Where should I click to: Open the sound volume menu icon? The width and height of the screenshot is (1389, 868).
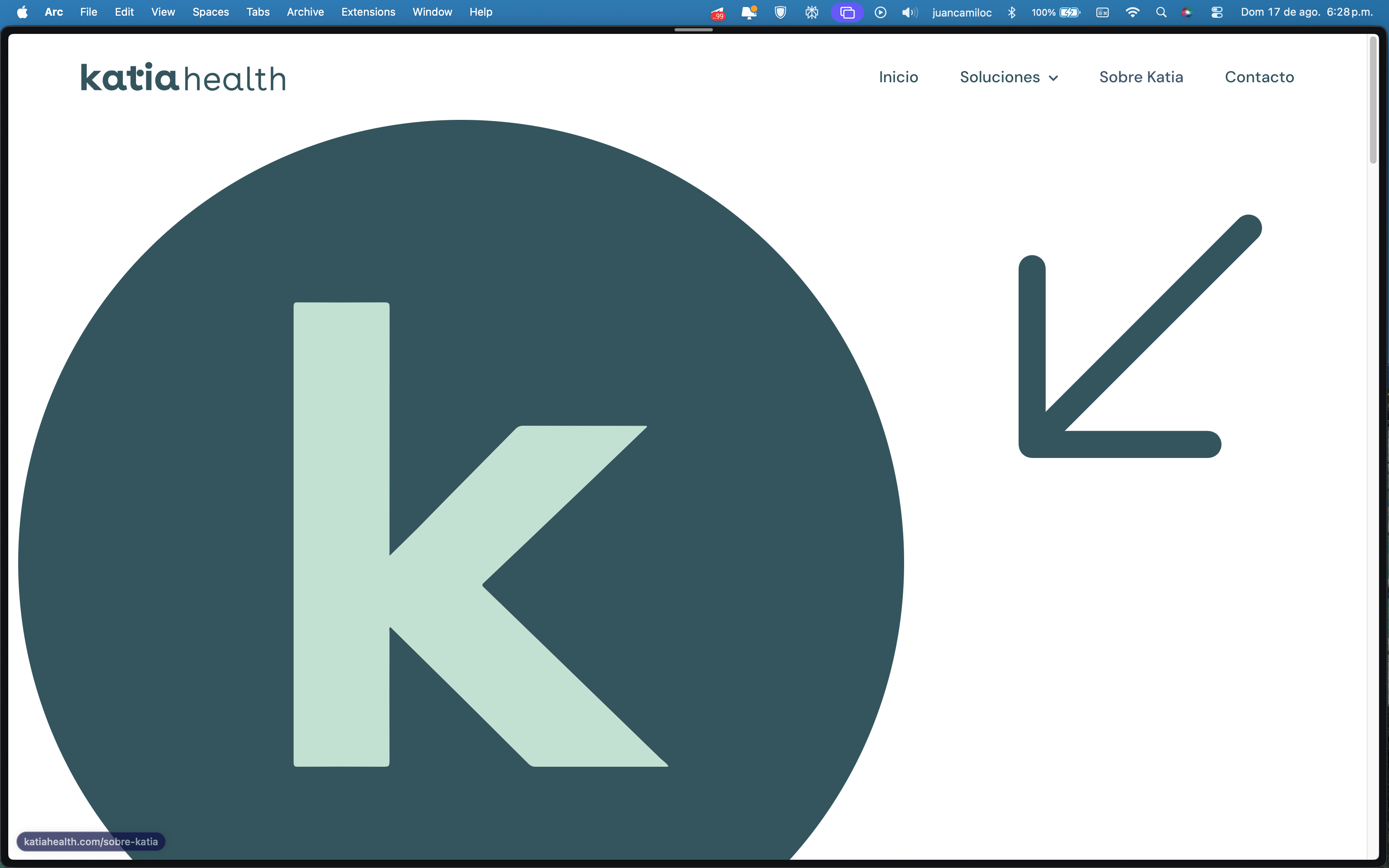(910, 12)
